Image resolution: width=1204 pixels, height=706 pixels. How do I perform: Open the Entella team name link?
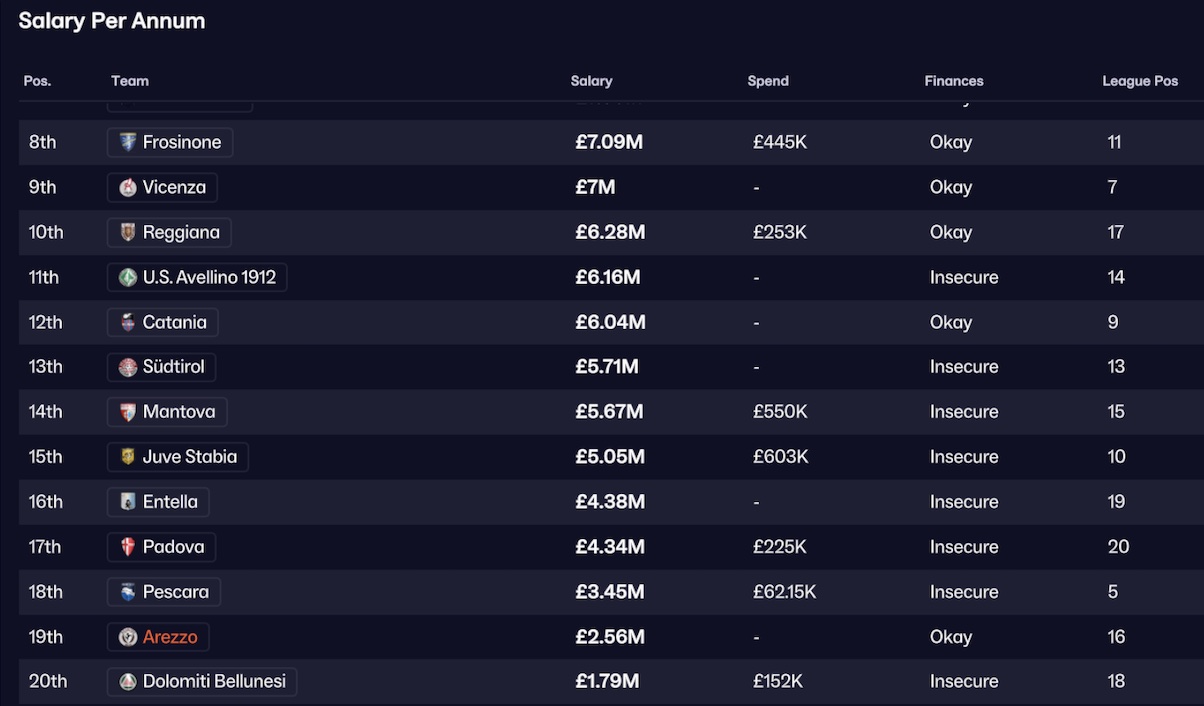click(x=170, y=502)
